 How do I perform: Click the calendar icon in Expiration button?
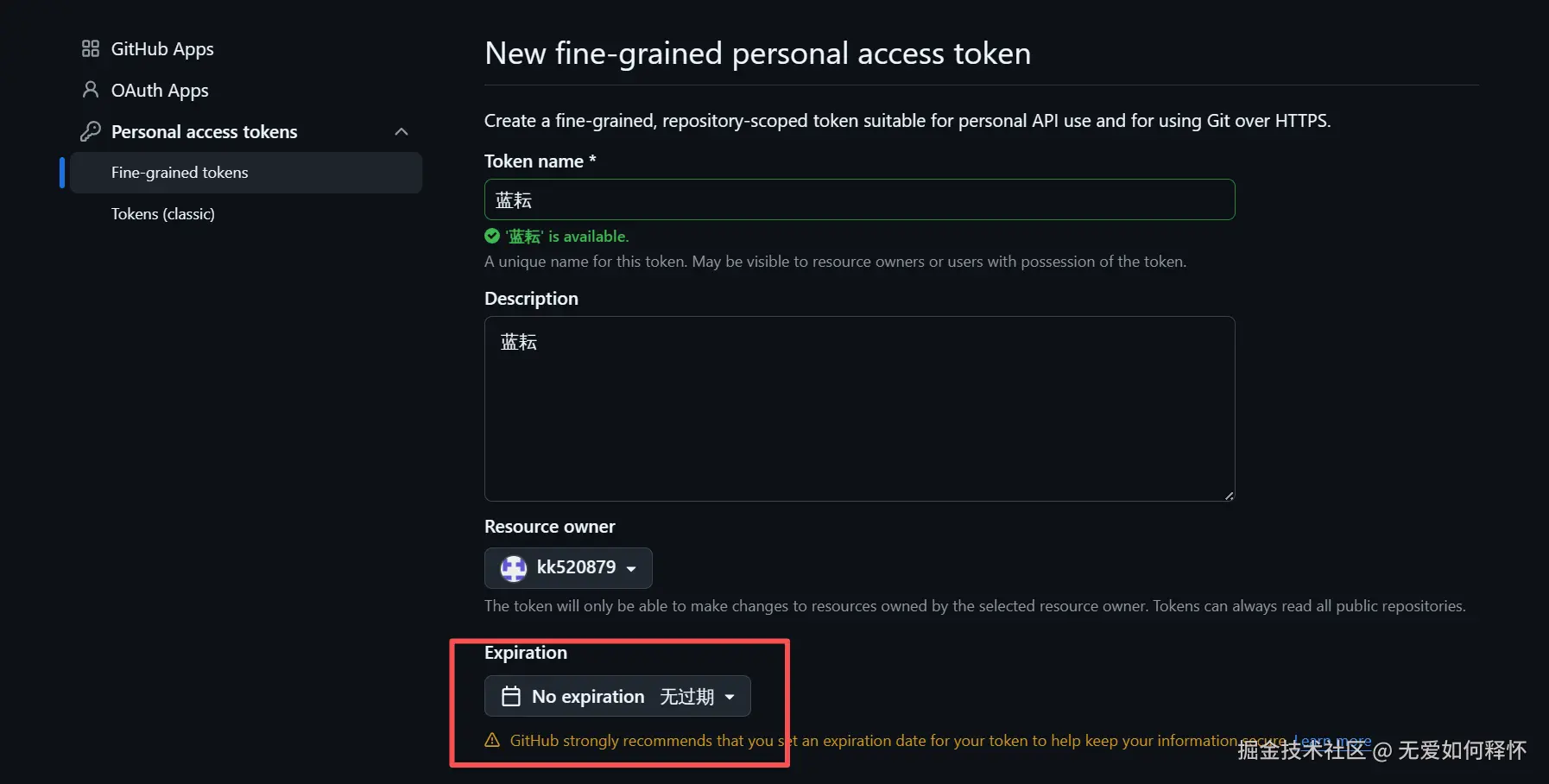coord(511,697)
